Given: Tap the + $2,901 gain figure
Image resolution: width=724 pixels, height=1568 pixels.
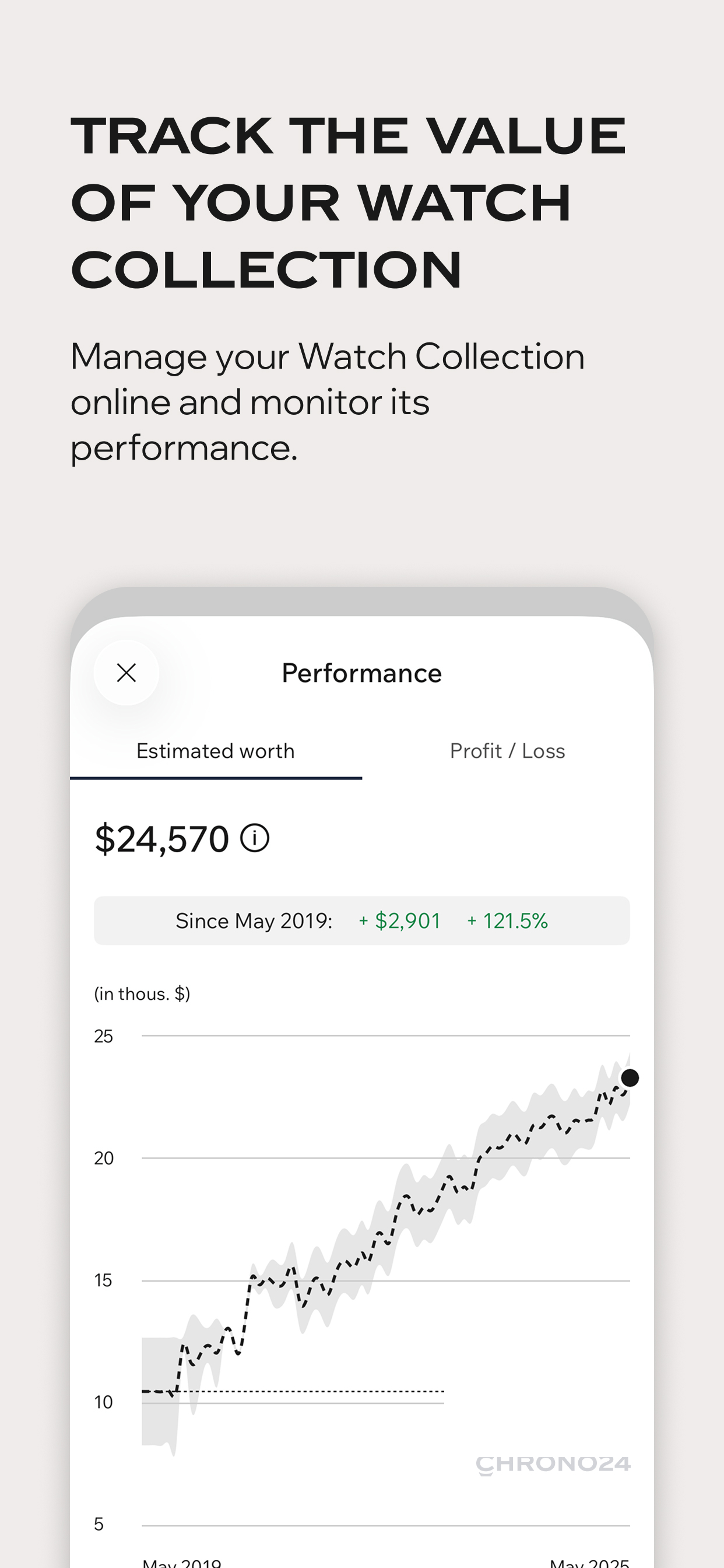Looking at the screenshot, I should coord(399,921).
